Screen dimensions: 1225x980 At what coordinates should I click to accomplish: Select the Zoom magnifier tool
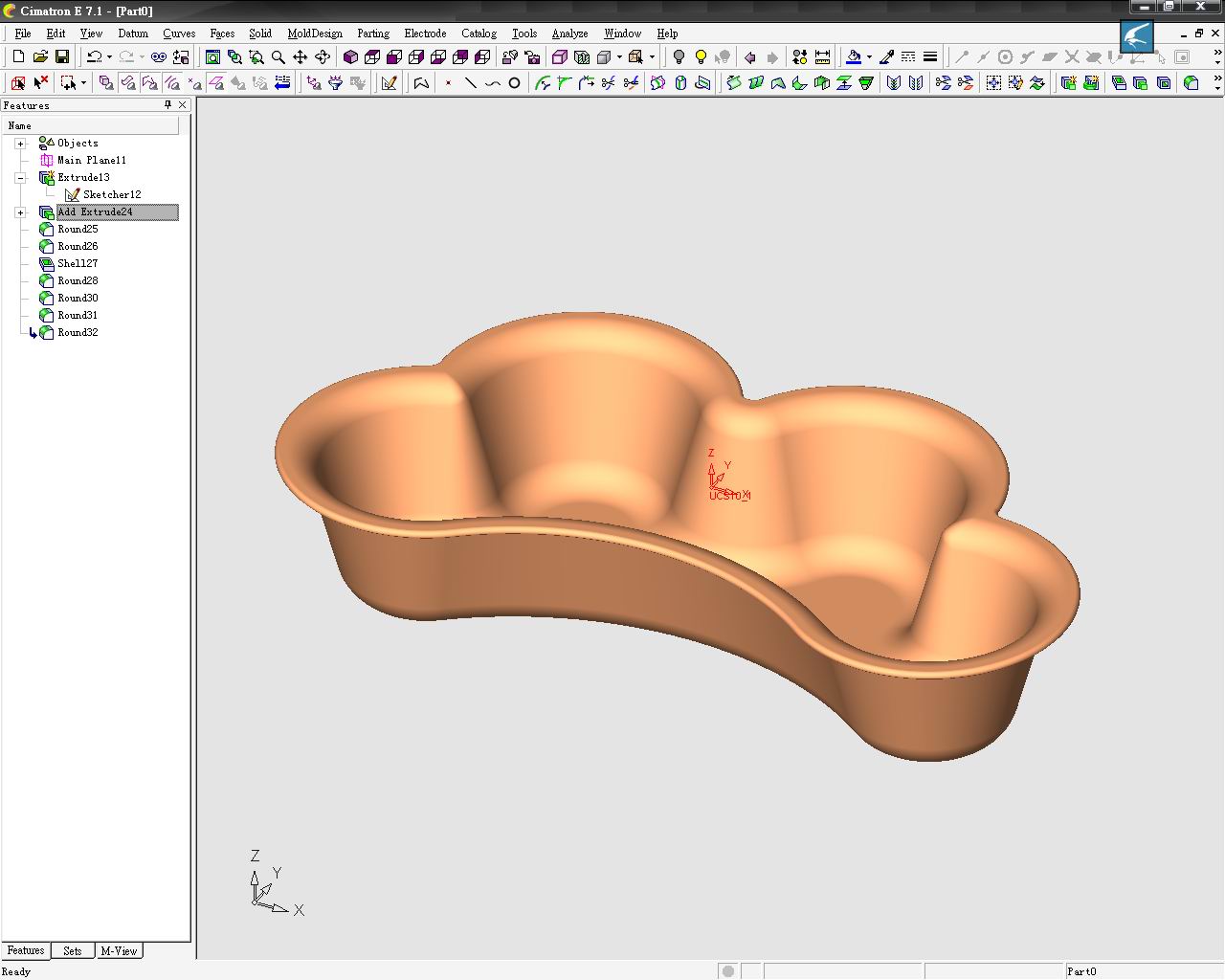pos(278,57)
